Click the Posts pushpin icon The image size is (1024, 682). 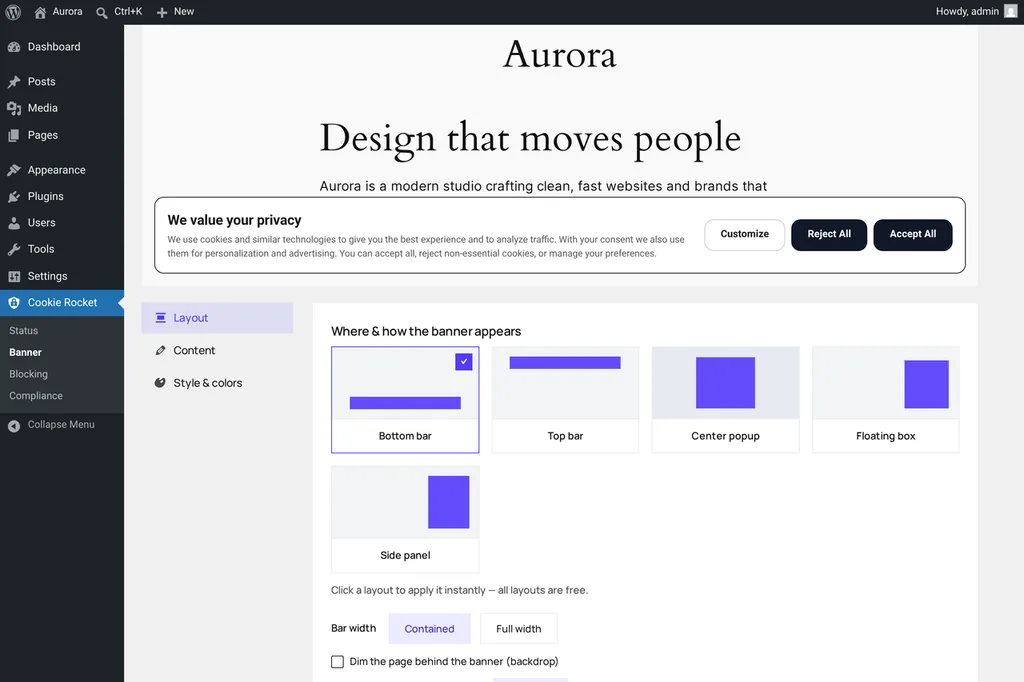tap(14, 82)
